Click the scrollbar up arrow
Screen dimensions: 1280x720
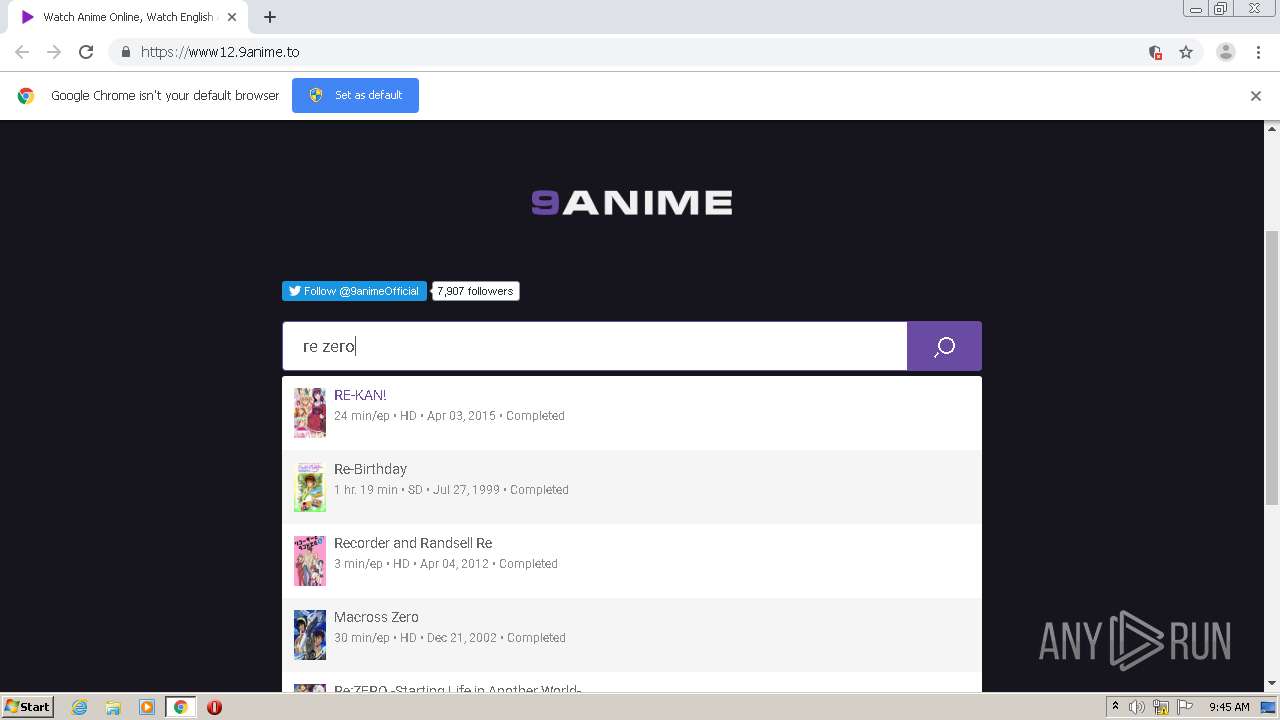tap(1272, 128)
